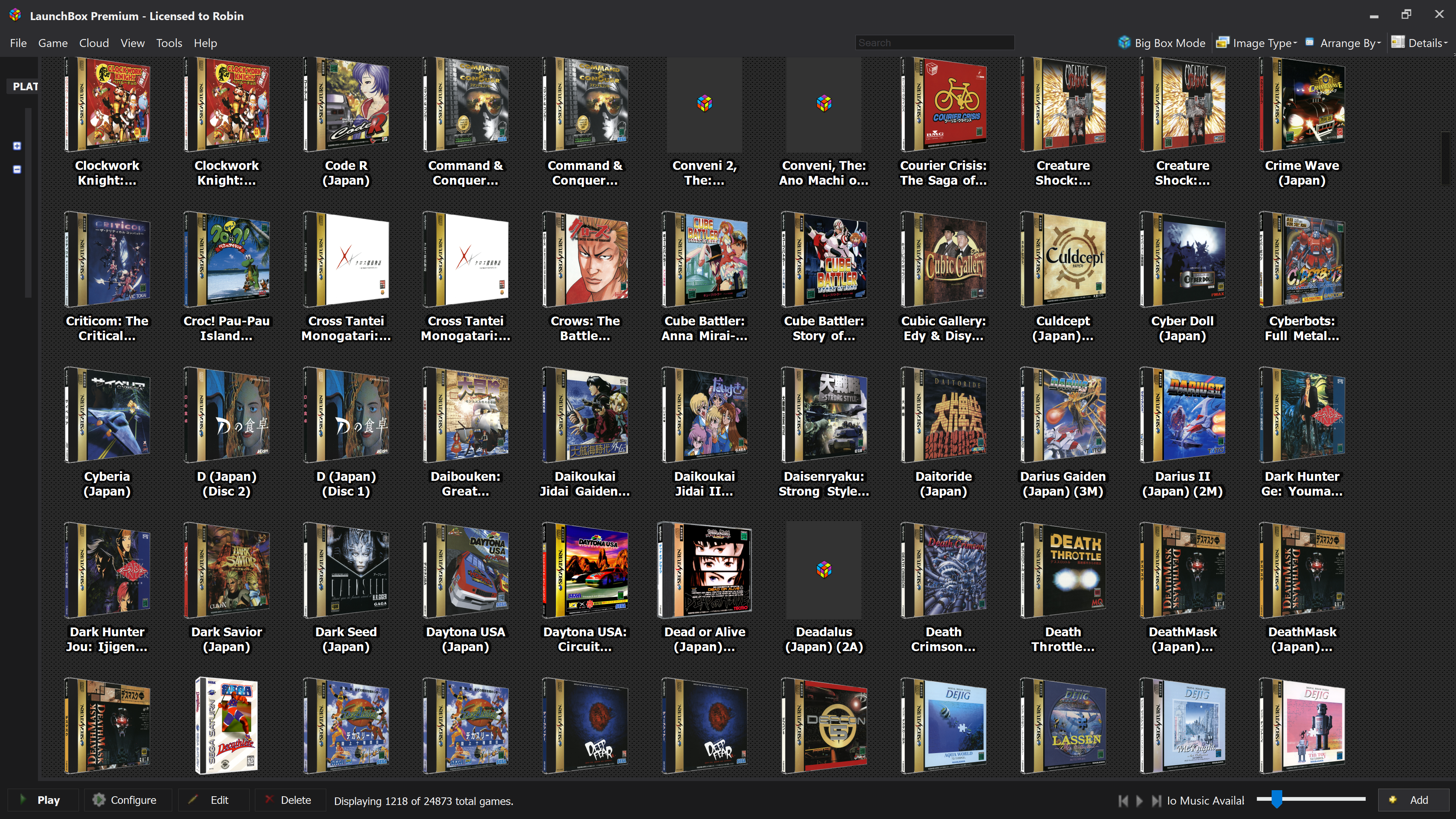Expand the Details dropdown
This screenshot has height=819, width=1456.
pyautogui.click(x=1419, y=43)
